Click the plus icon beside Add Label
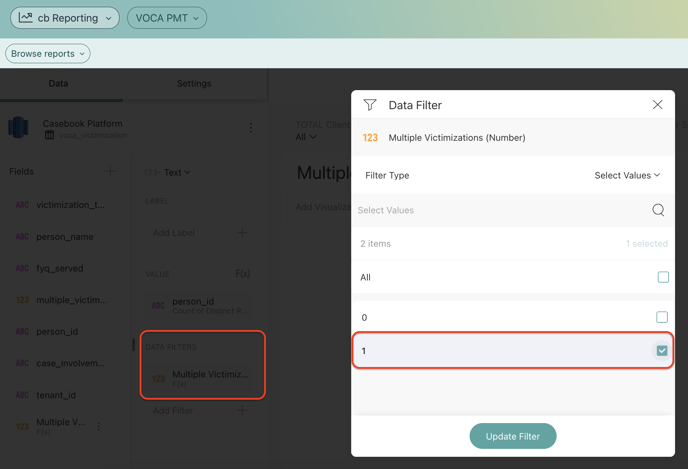 (x=242, y=233)
